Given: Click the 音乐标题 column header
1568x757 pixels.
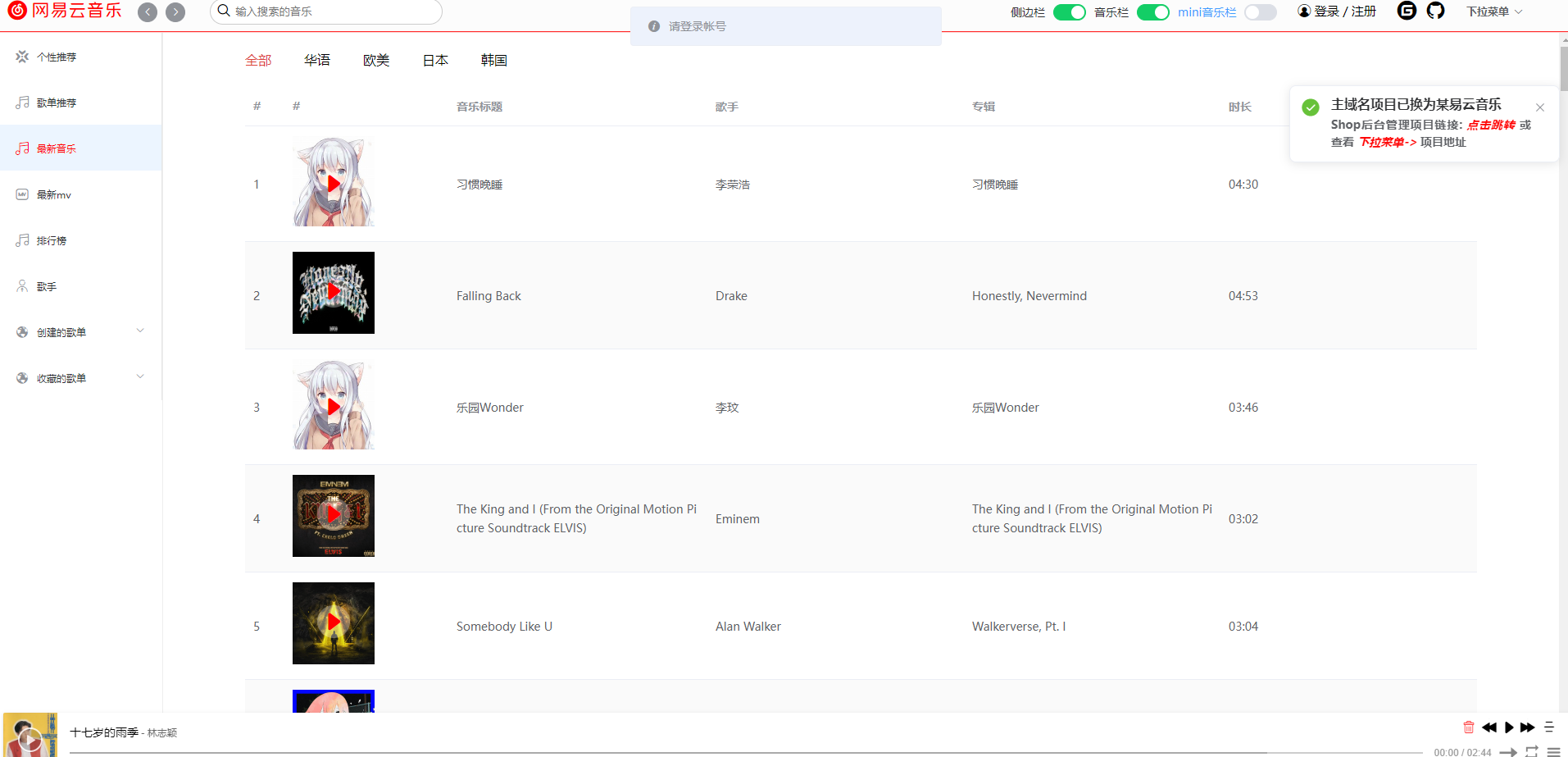Looking at the screenshot, I should [x=479, y=107].
